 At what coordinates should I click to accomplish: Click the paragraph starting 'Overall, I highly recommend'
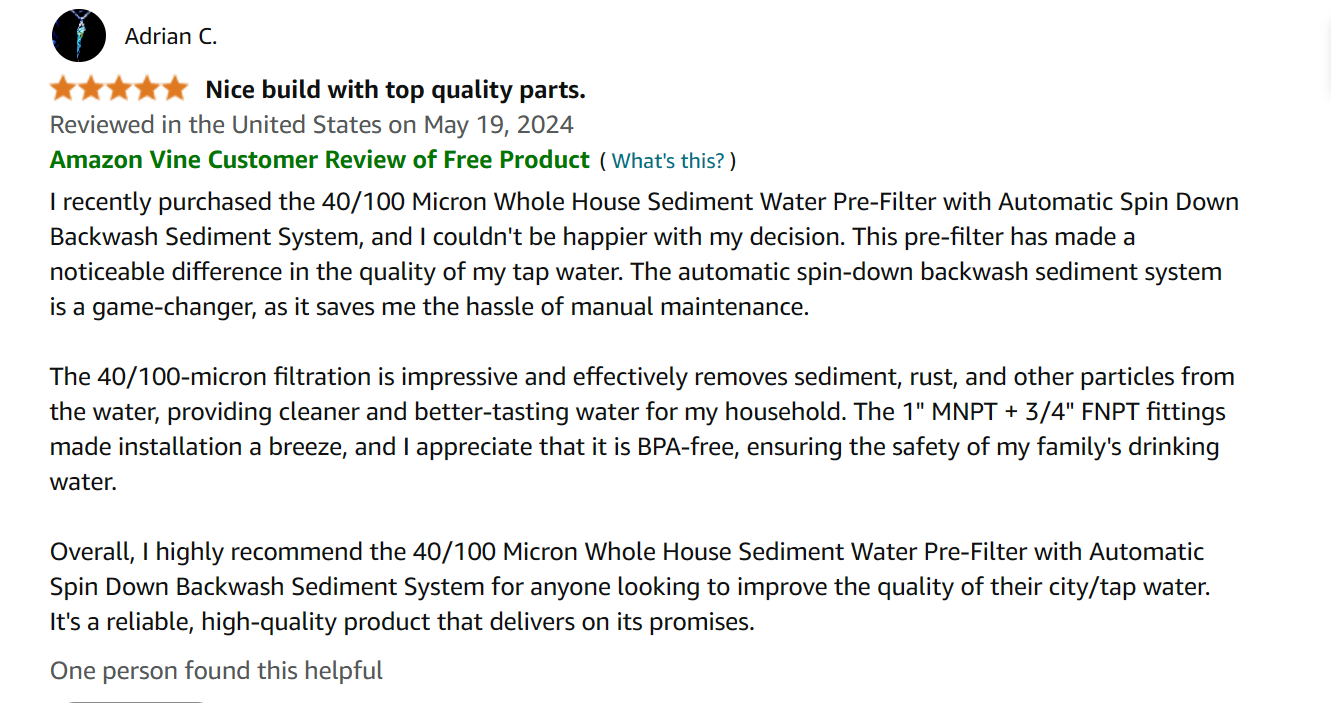631,586
